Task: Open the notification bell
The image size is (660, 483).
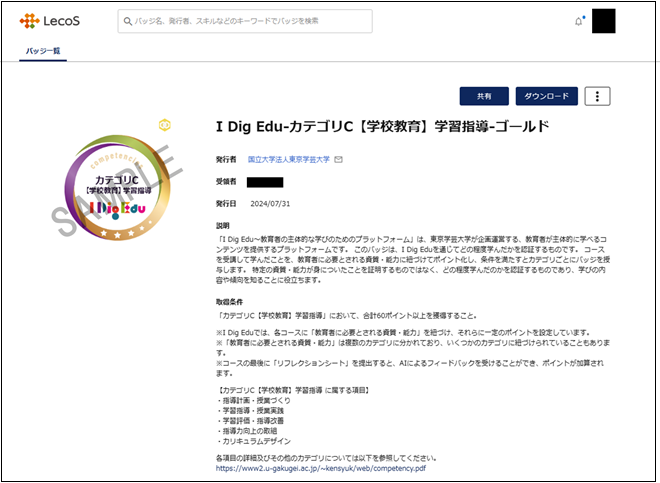Action: tap(579, 21)
